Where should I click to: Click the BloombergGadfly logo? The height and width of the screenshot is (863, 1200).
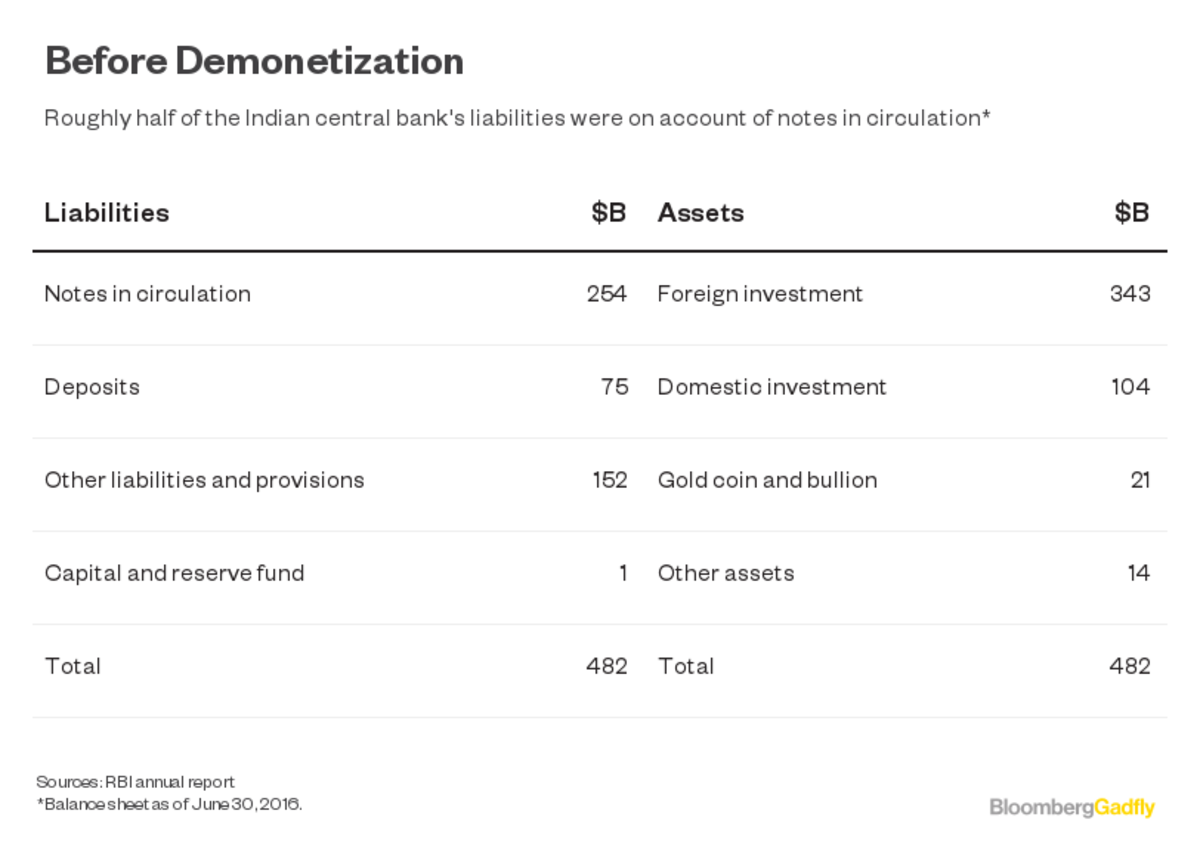pos(1072,807)
